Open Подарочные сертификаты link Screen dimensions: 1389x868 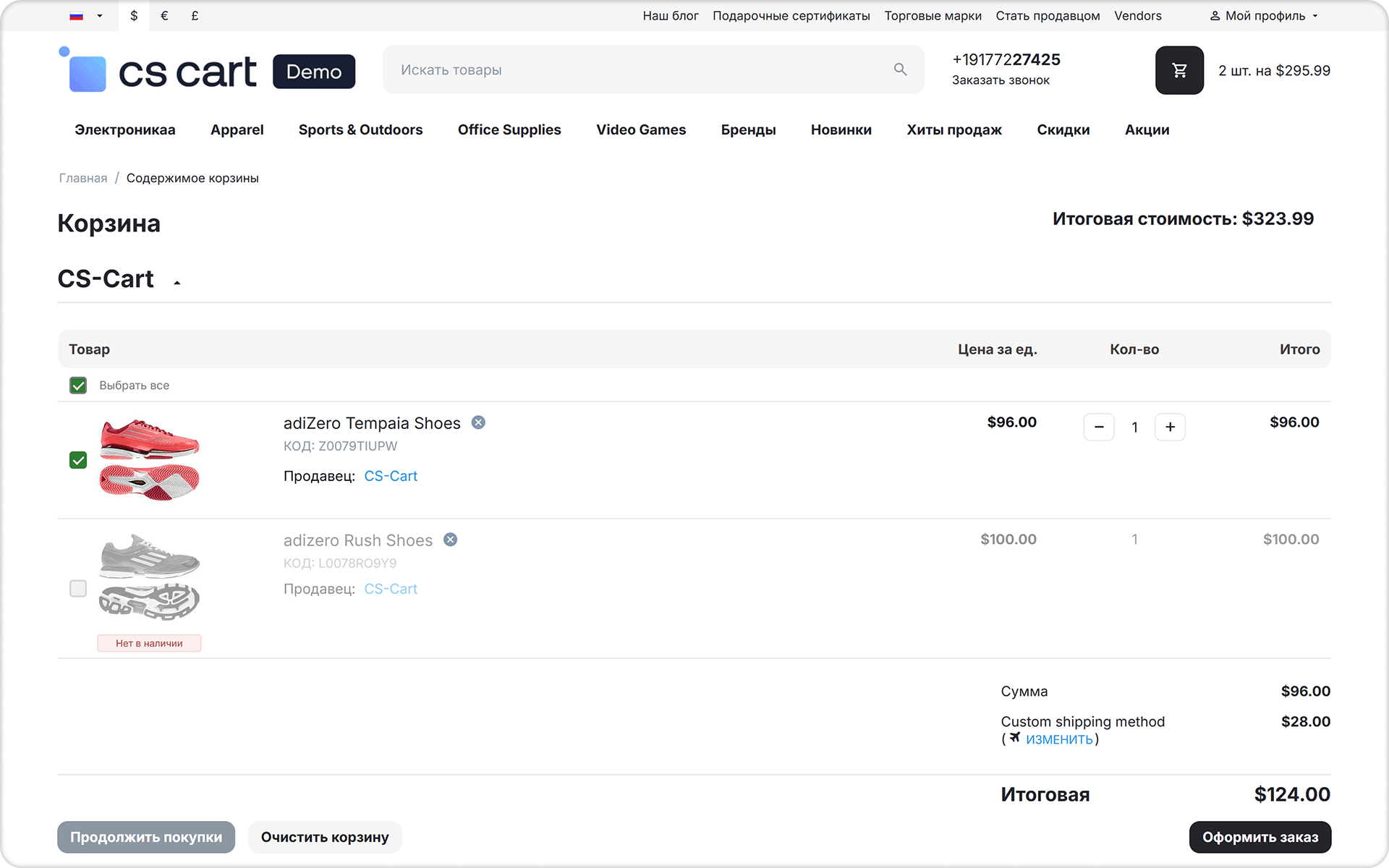791,16
